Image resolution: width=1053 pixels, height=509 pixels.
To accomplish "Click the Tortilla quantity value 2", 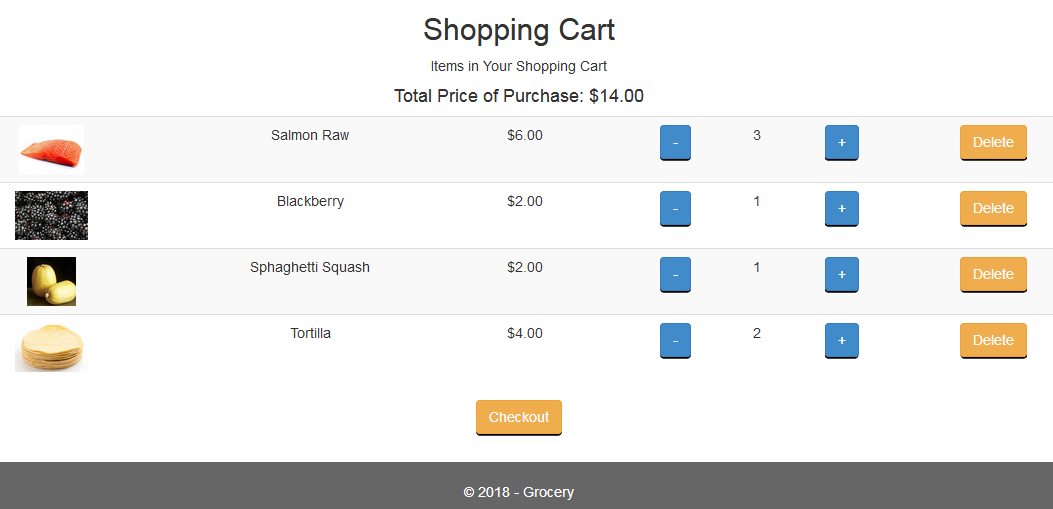I will (757, 333).
